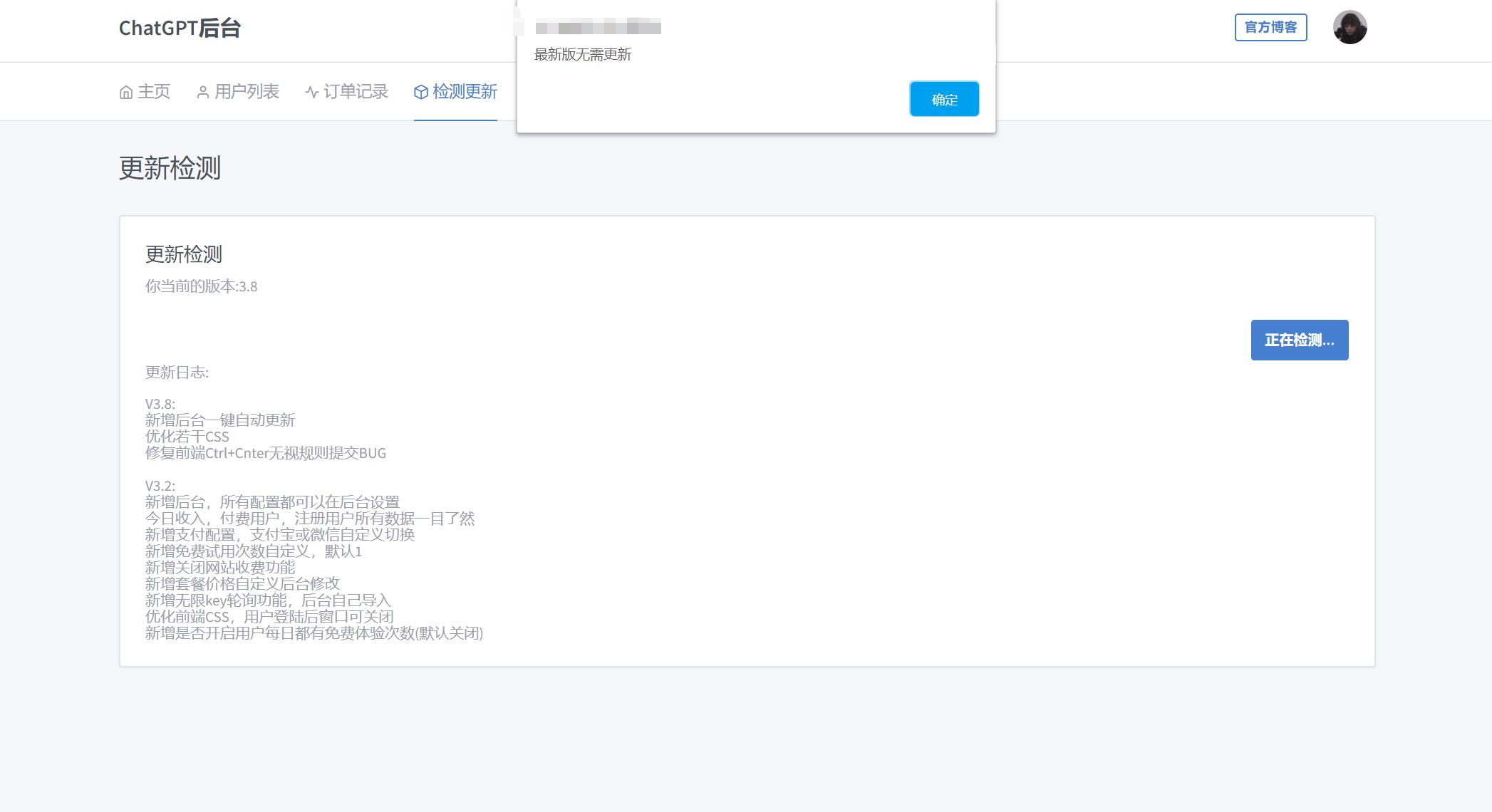
Task: Click the person icon beside 用户列表
Action: (x=203, y=93)
